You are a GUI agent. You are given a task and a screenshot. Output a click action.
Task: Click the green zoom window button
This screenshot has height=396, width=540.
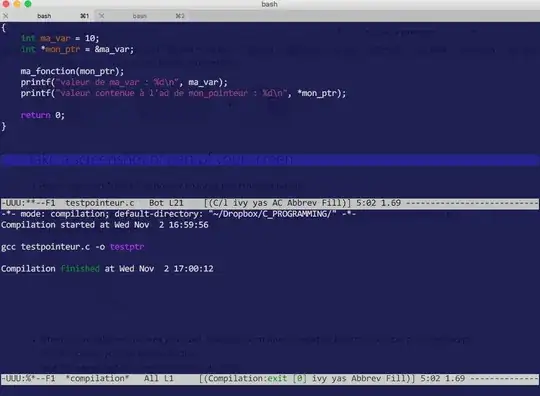point(28,4)
